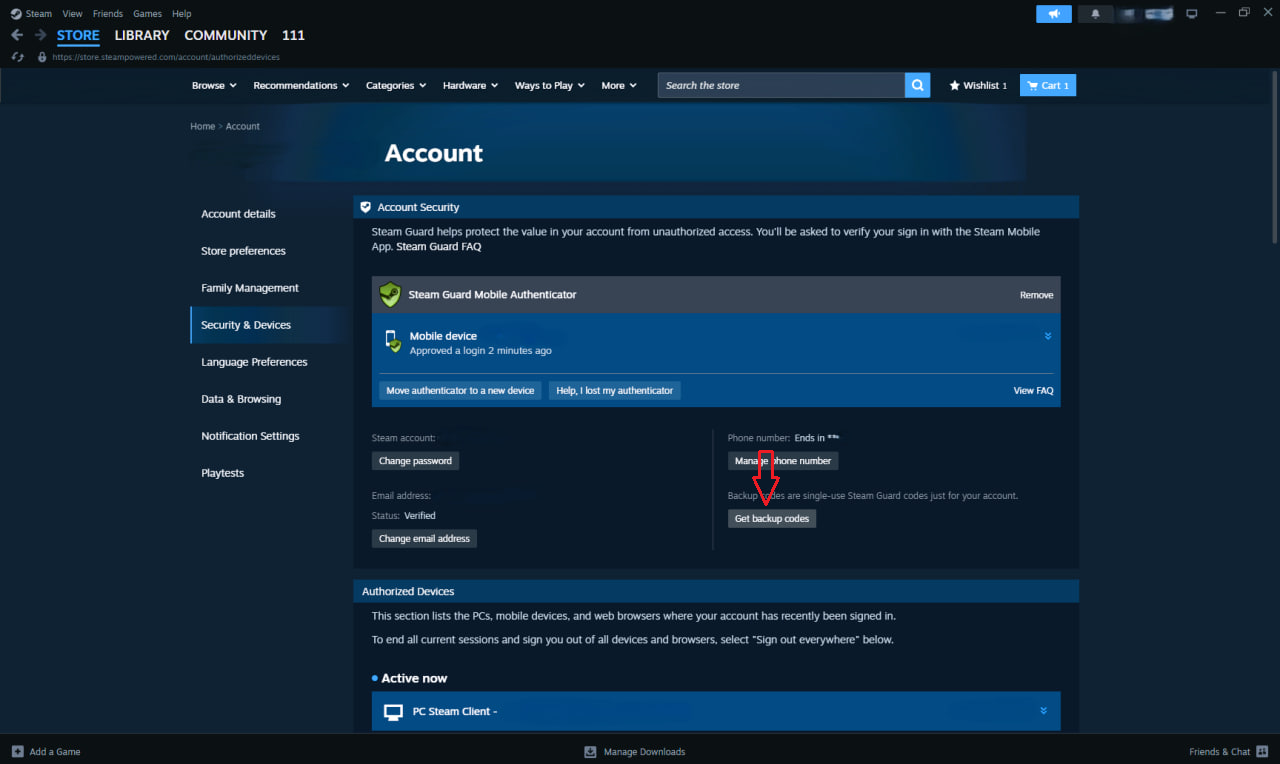Click Move authenticator to a new device
1280x764 pixels.
(460, 390)
